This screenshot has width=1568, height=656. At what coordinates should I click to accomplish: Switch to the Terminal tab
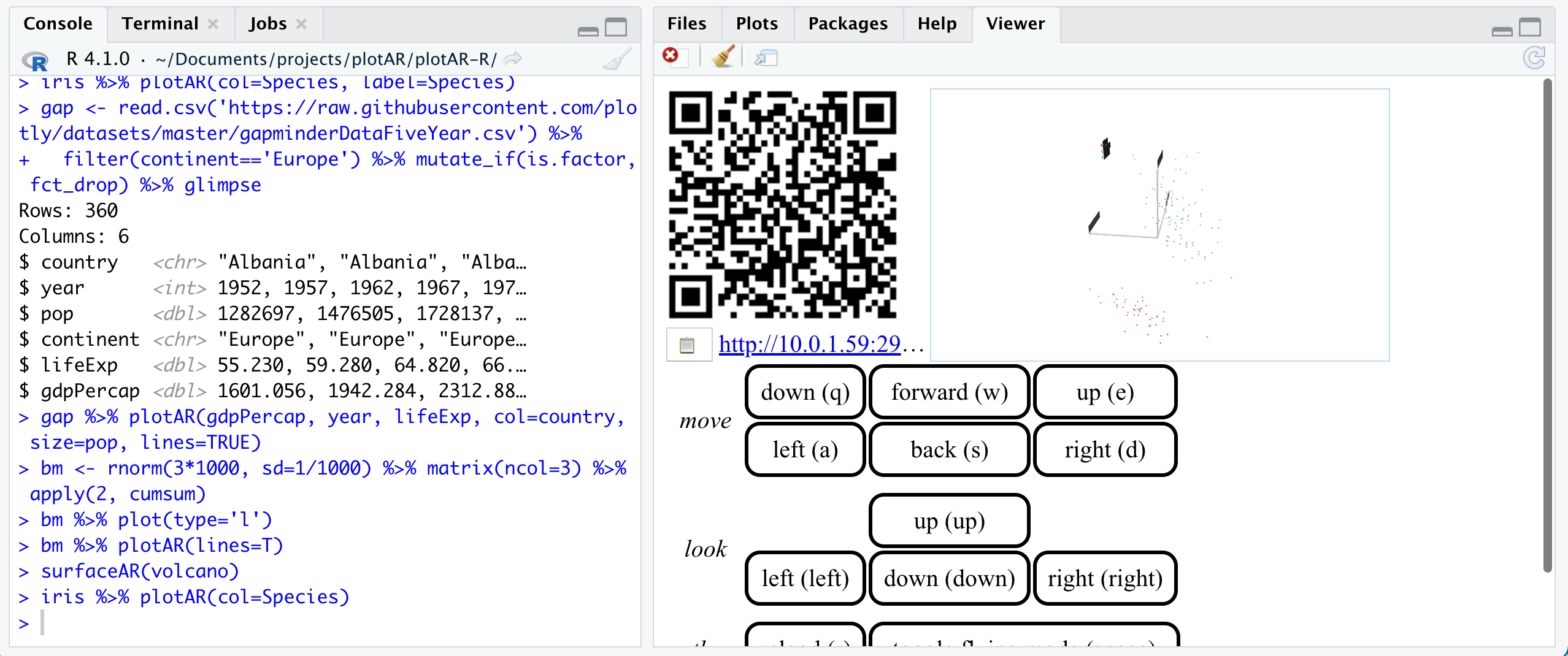160,24
